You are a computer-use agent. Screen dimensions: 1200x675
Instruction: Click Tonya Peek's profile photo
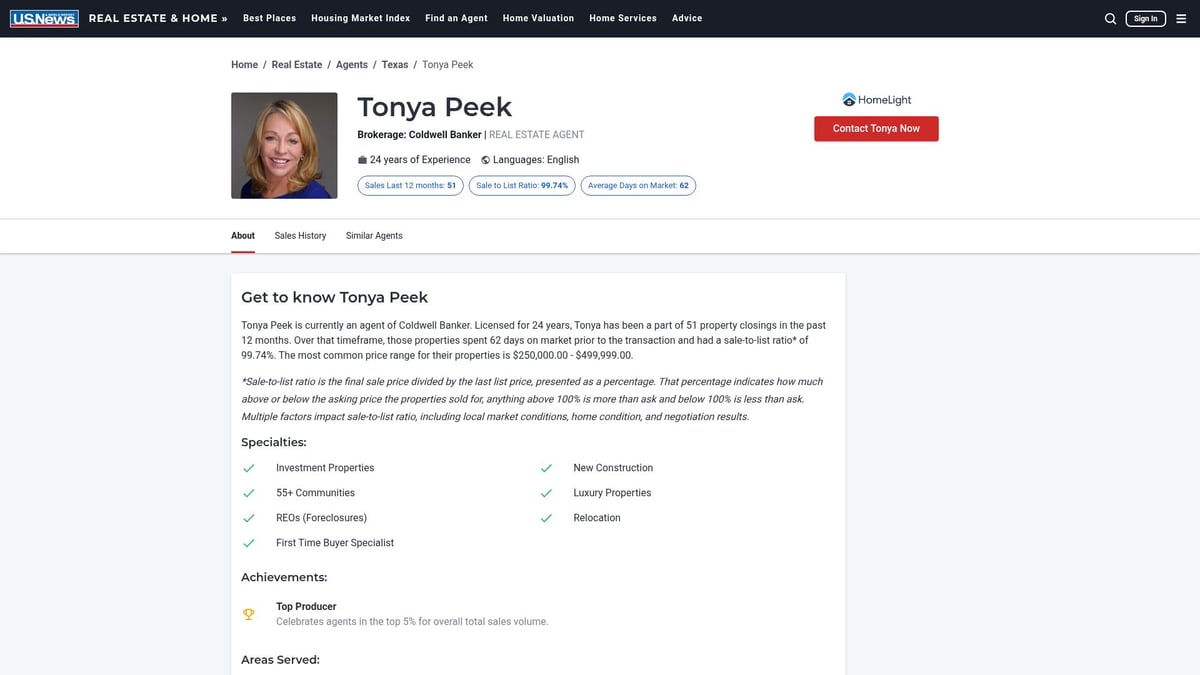click(x=284, y=145)
